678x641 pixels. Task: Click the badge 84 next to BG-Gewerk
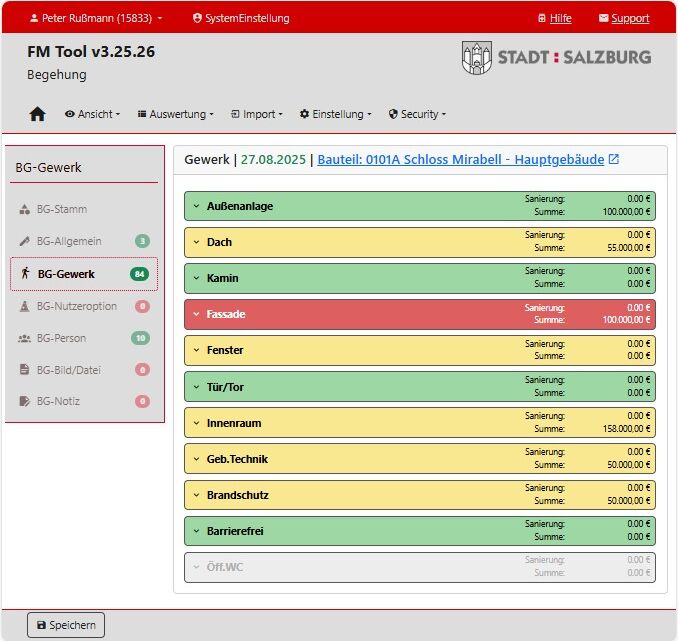click(139, 274)
